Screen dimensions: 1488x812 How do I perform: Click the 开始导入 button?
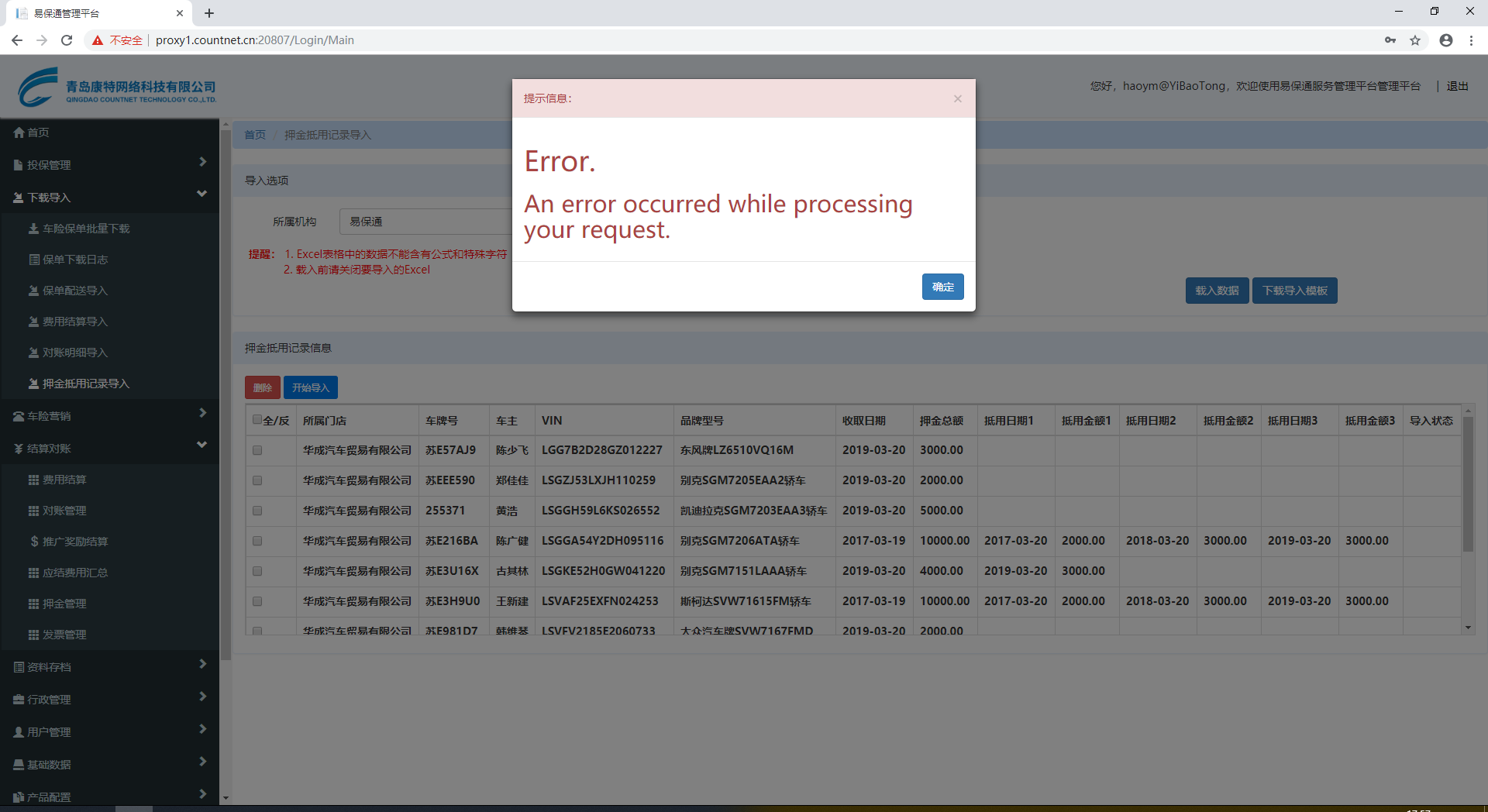click(311, 387)
